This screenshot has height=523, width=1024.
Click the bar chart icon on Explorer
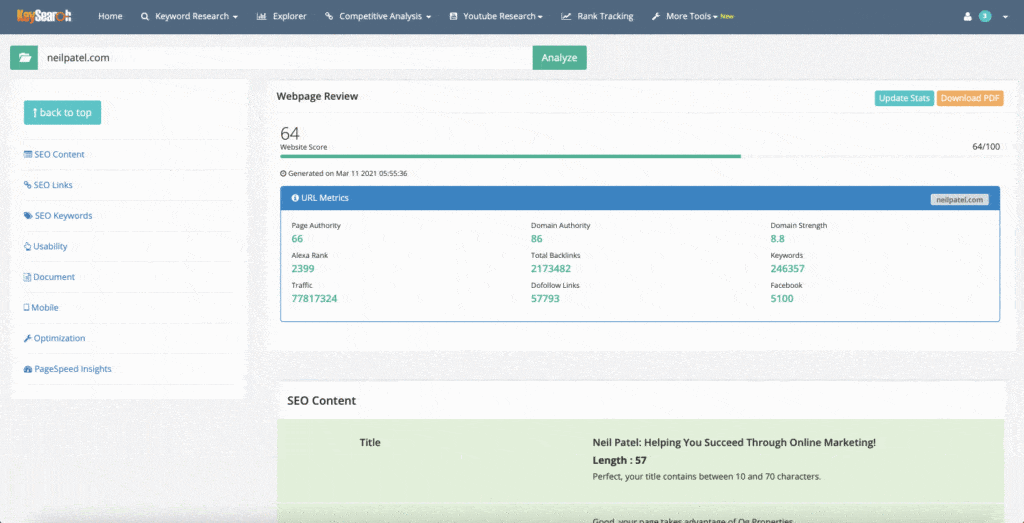(x=261, y=16)
